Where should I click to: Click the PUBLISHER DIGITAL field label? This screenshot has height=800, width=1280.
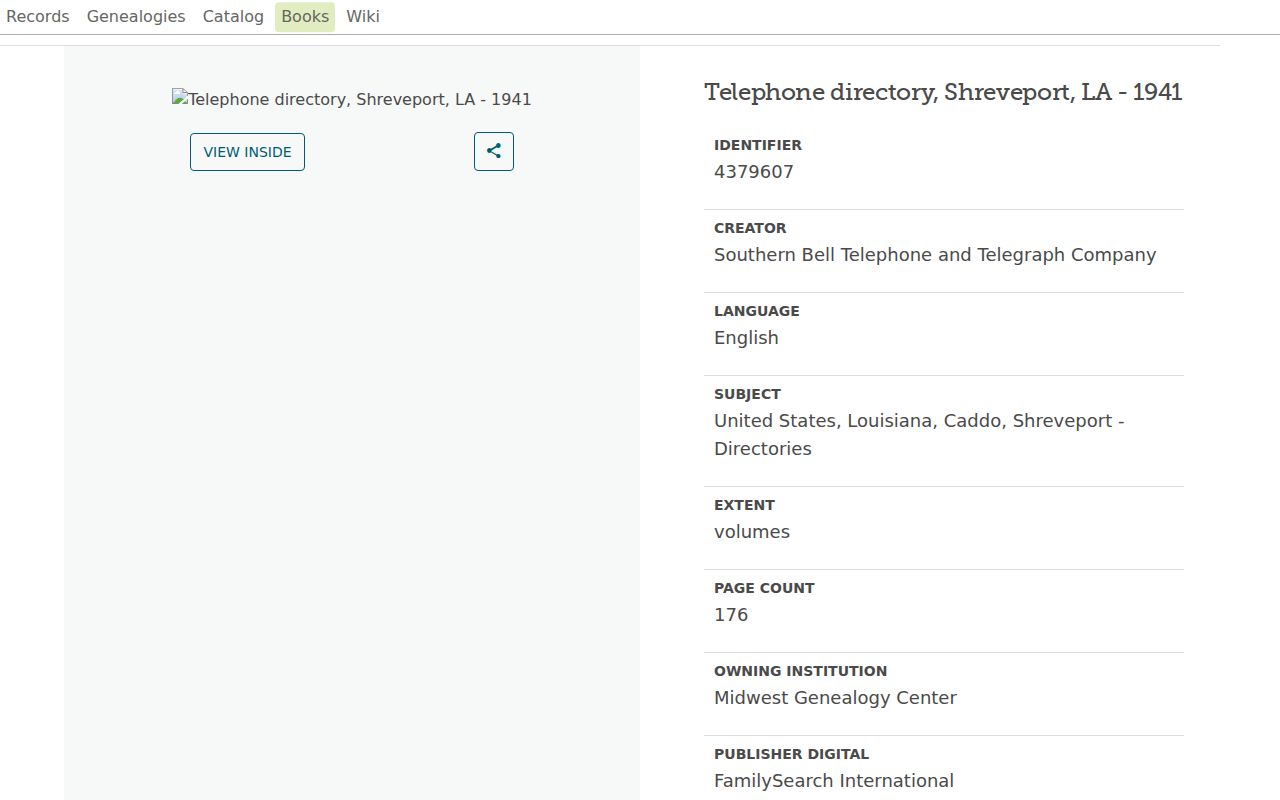pos(792,754)
